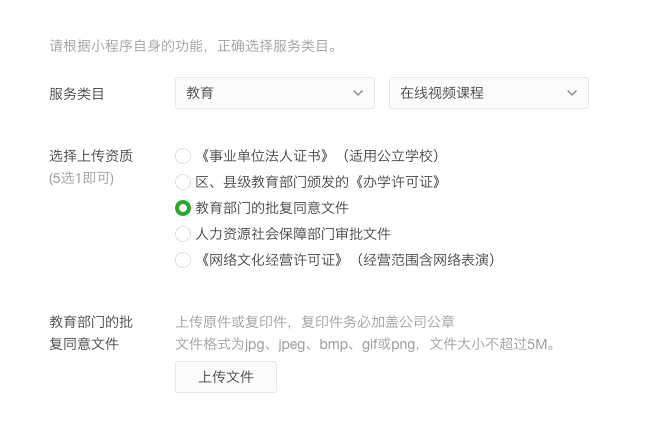Screen dimensions: 670x432
Task: Click the selected green 教育部门的批复同意文件 radio circle
Action: 183,208
